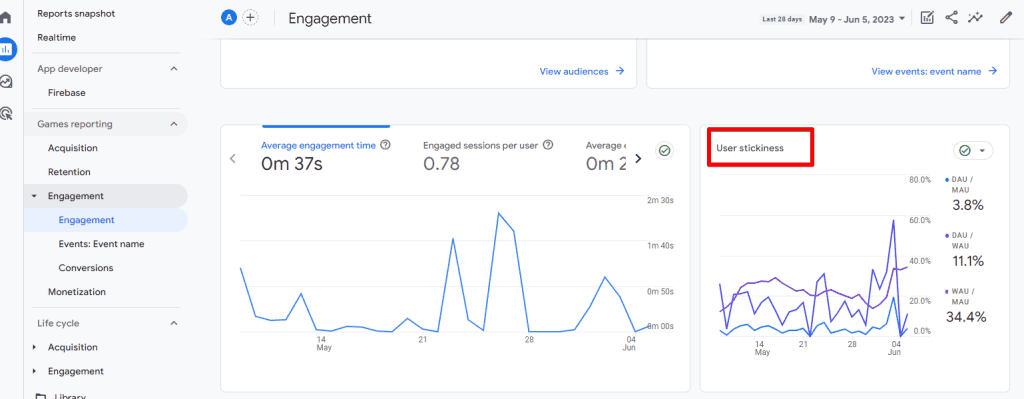Customize report with pencil icon
This screenshot has height=399, width=1024.
point(1006,18)
